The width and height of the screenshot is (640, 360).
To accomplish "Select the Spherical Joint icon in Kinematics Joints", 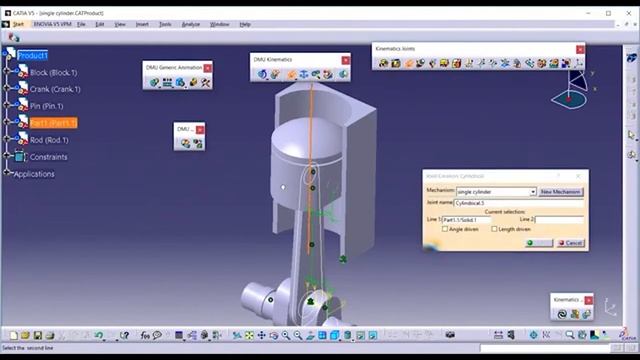I will click(432, 63).
